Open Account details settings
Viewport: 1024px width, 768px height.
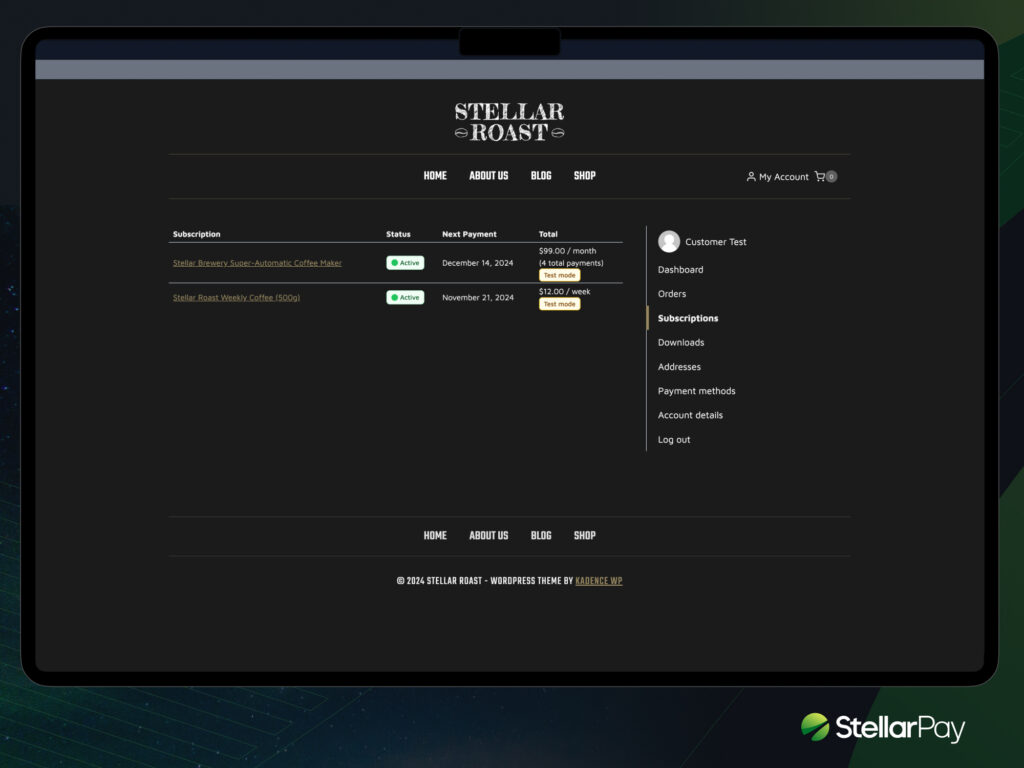pos(692,415)
